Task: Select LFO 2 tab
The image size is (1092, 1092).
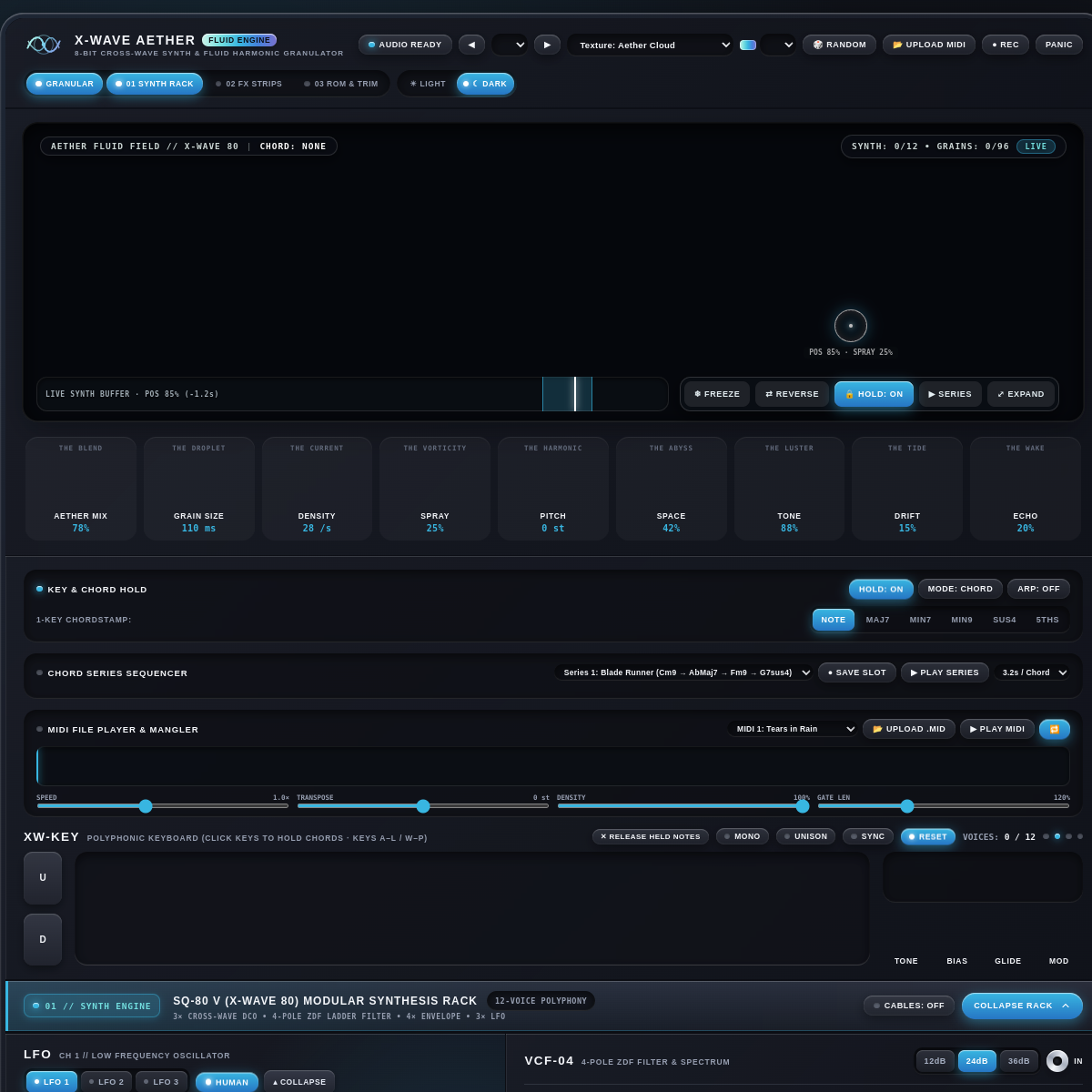Action: point(106,1082)
